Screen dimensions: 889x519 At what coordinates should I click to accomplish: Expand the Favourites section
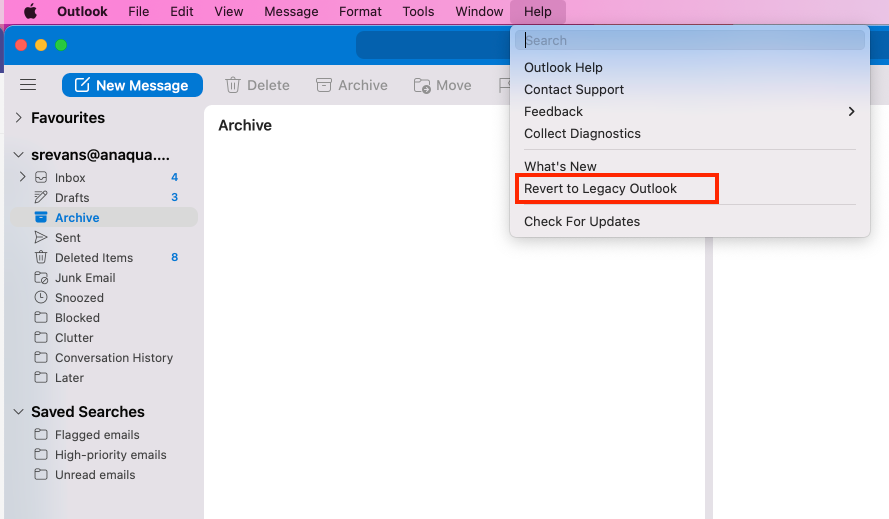[x=19, y=117]
